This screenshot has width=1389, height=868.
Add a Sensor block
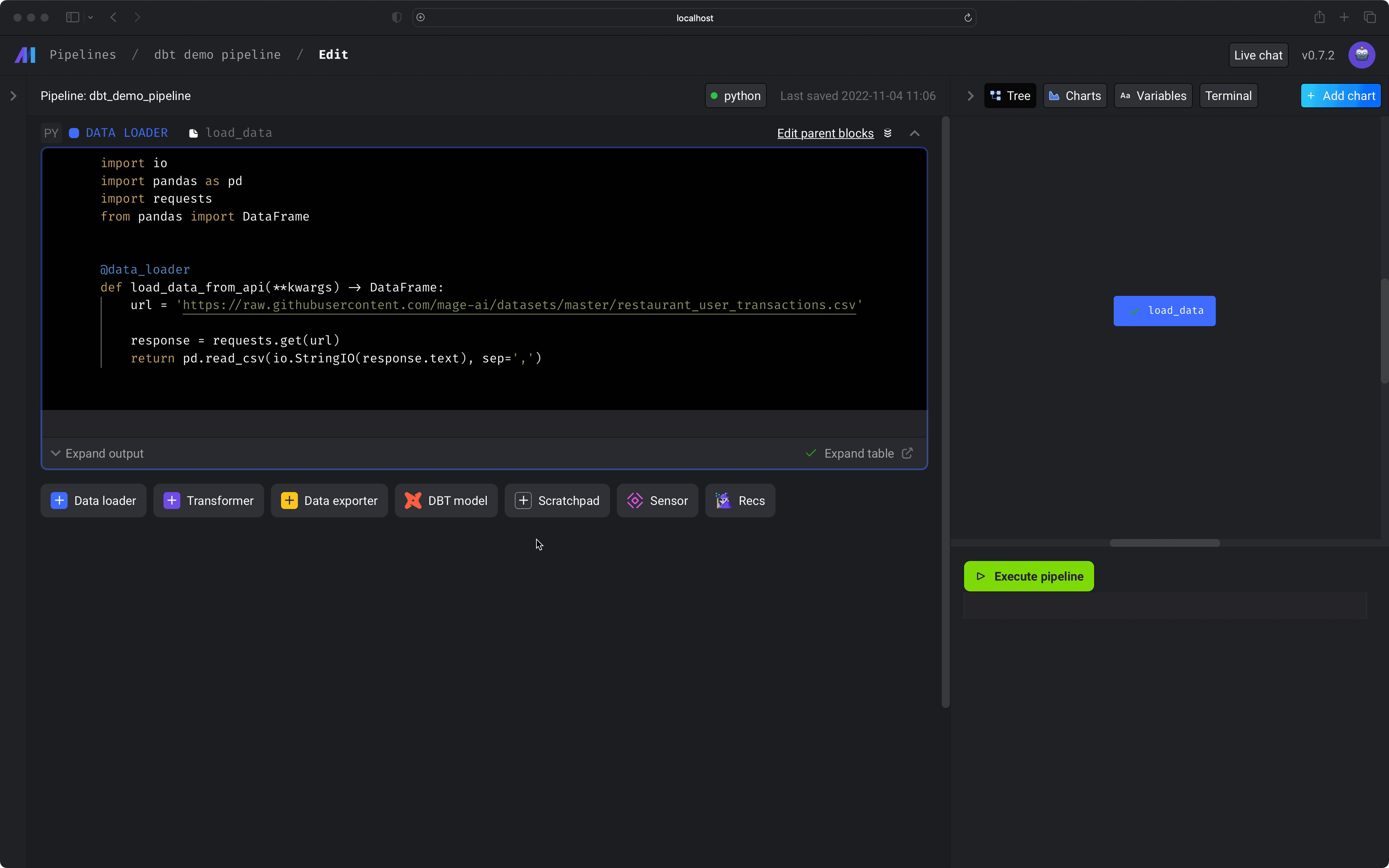[x=657, y=501]
